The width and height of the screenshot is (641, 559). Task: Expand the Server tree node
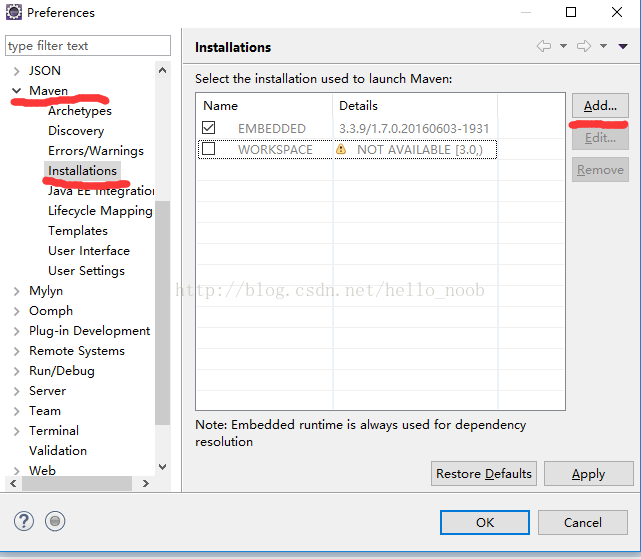16,391
